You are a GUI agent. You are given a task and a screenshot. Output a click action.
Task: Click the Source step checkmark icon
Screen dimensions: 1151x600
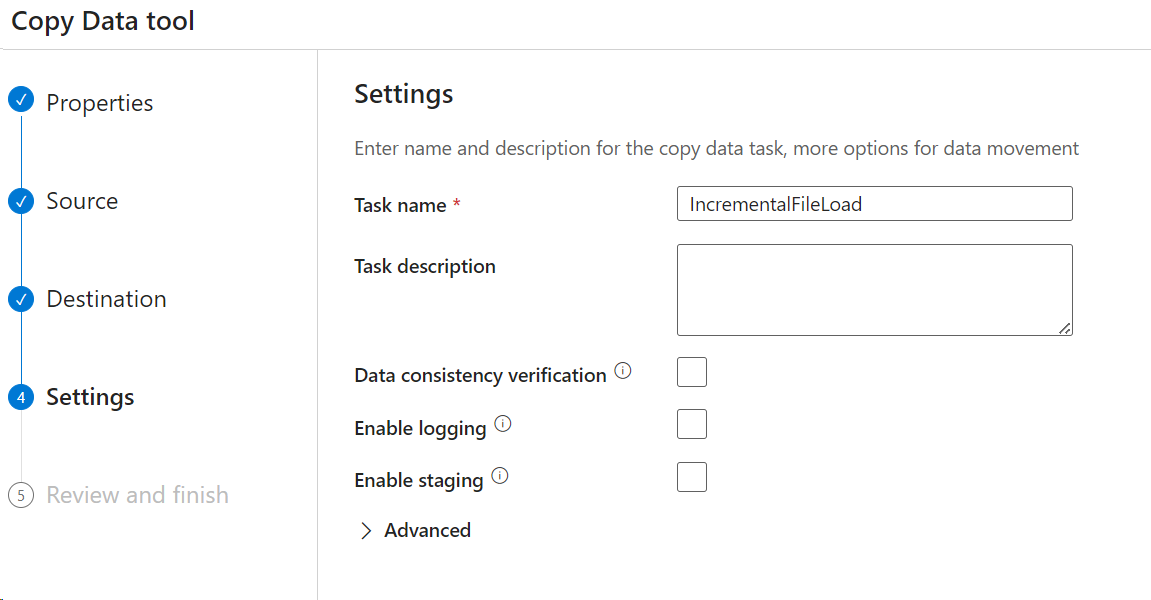click(21, 201)
